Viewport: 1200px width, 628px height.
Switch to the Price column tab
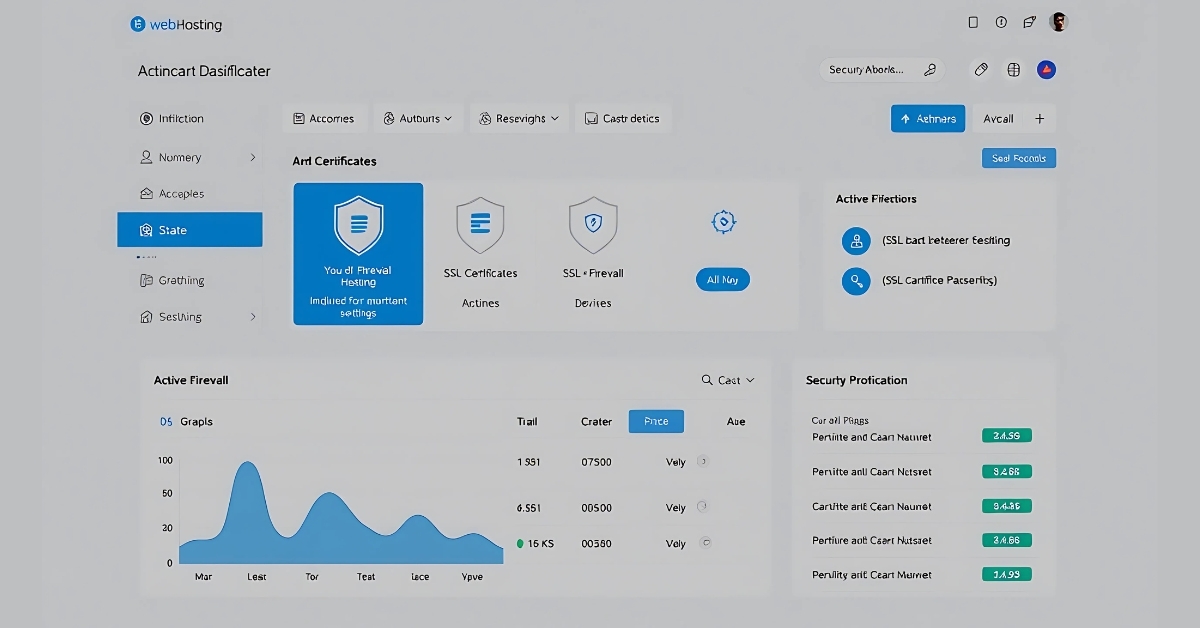coord(656,422)
